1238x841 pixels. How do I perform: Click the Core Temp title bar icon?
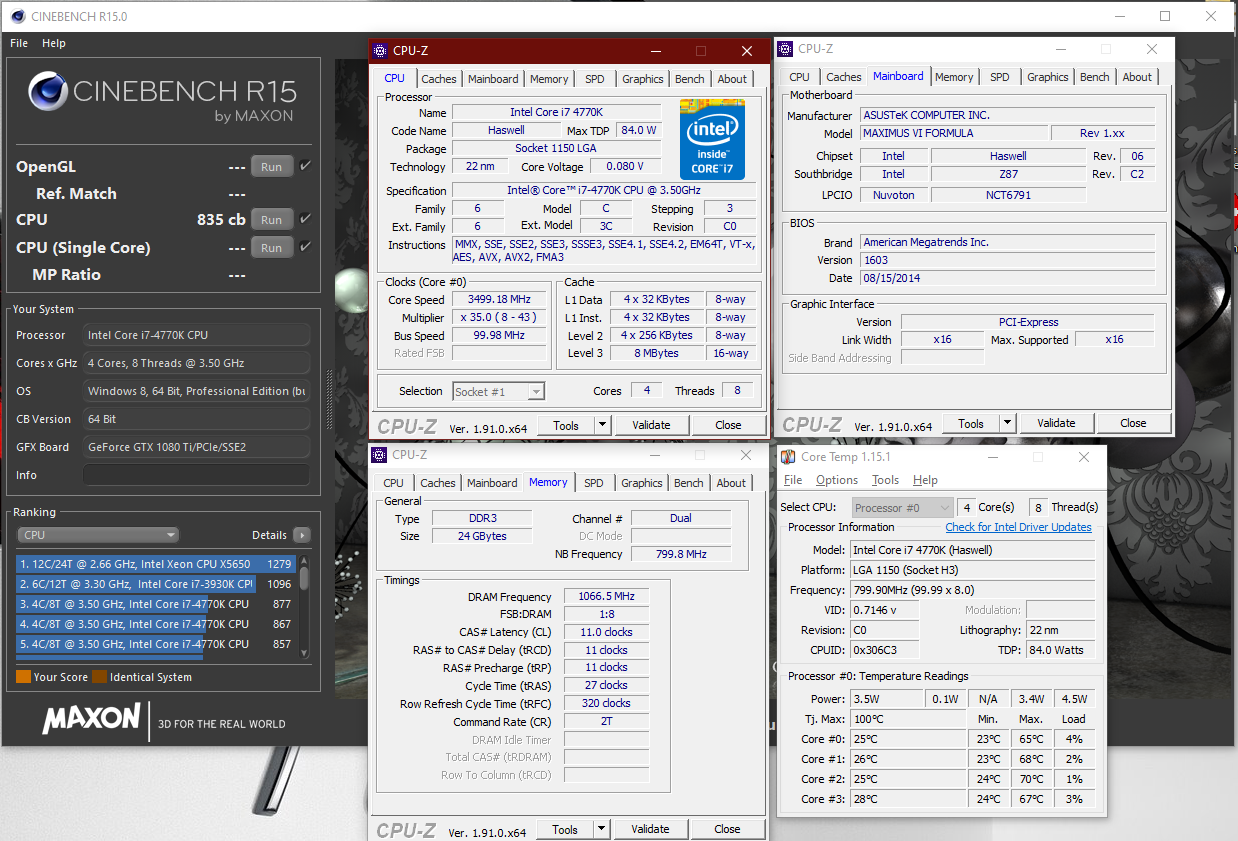click(x=788, y=457)
